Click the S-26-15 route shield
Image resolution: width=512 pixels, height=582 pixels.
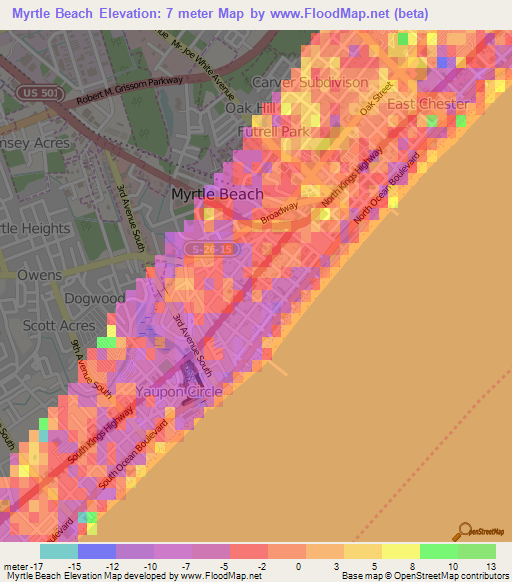pos(212,249)
